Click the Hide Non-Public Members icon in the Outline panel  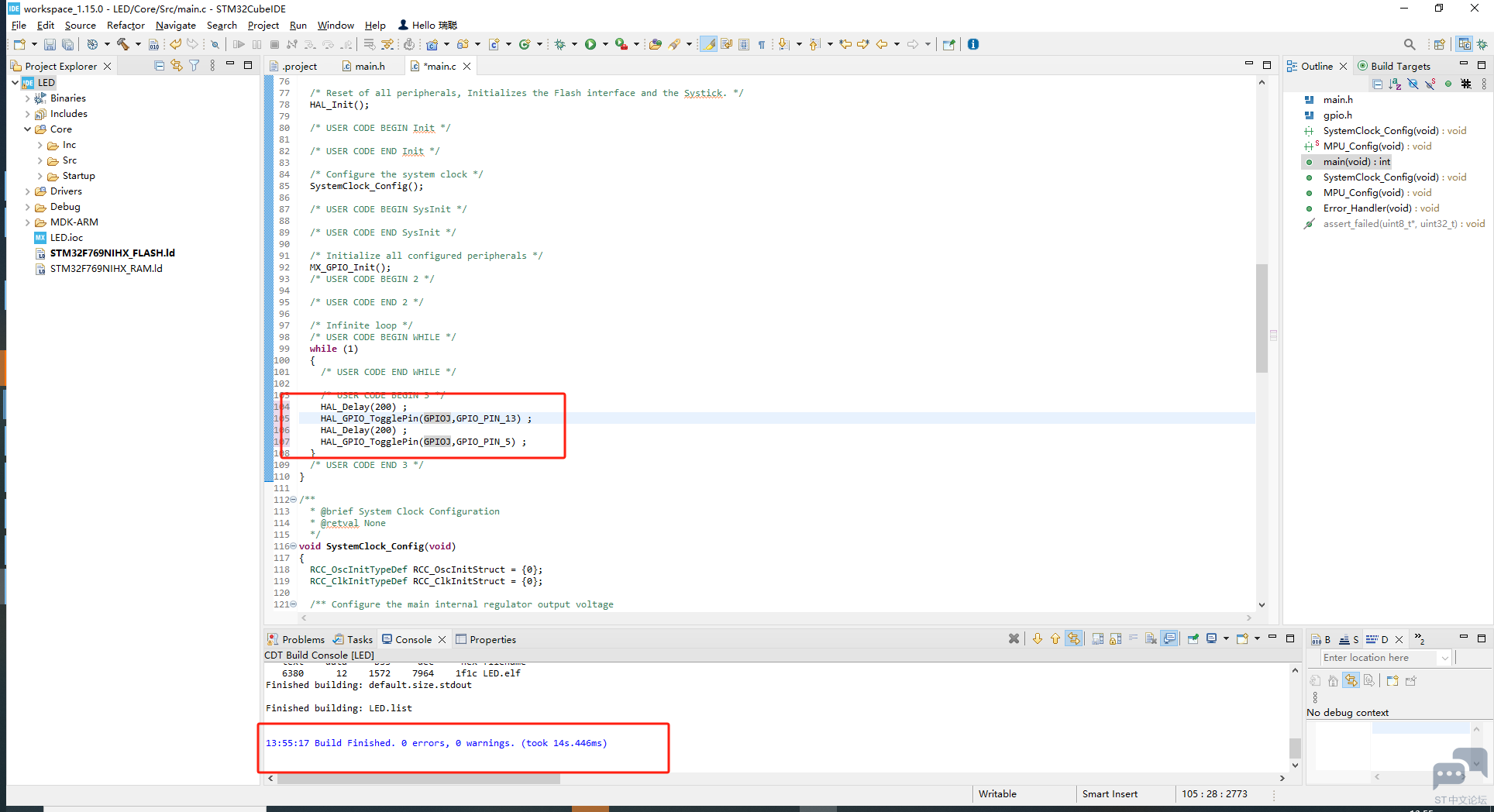click(1448, 84)
